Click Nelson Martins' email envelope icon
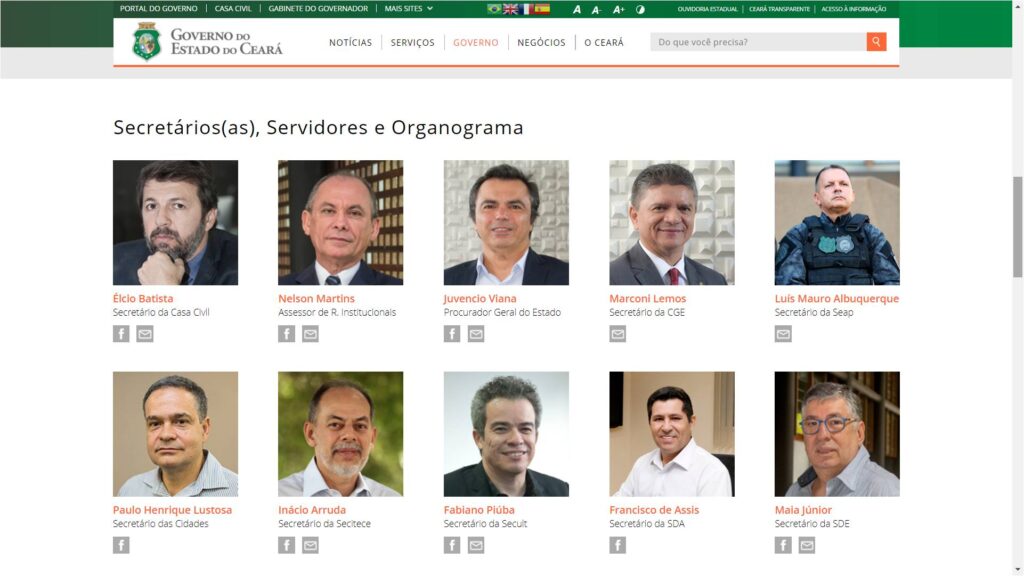 click(x=310, y=334)
